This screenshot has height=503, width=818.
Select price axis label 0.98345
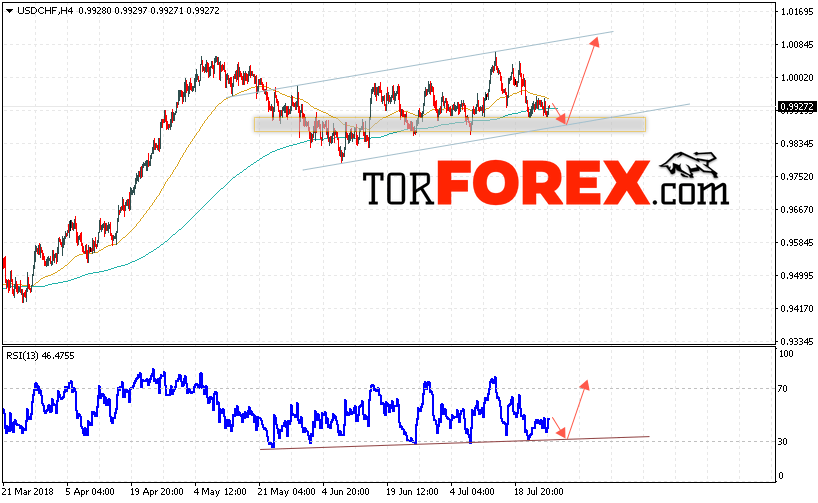coord(797,143)
